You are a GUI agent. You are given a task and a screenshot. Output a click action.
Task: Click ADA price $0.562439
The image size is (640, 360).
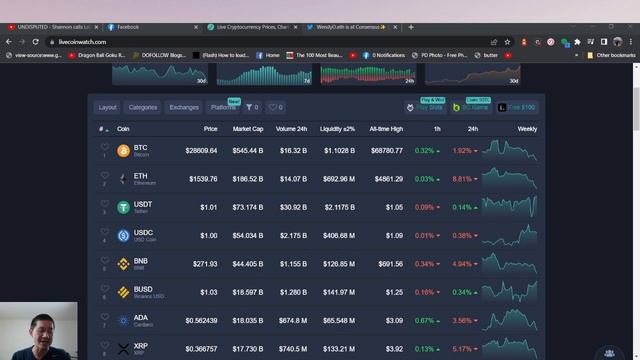pyautogui.click(x=201, y=320)
